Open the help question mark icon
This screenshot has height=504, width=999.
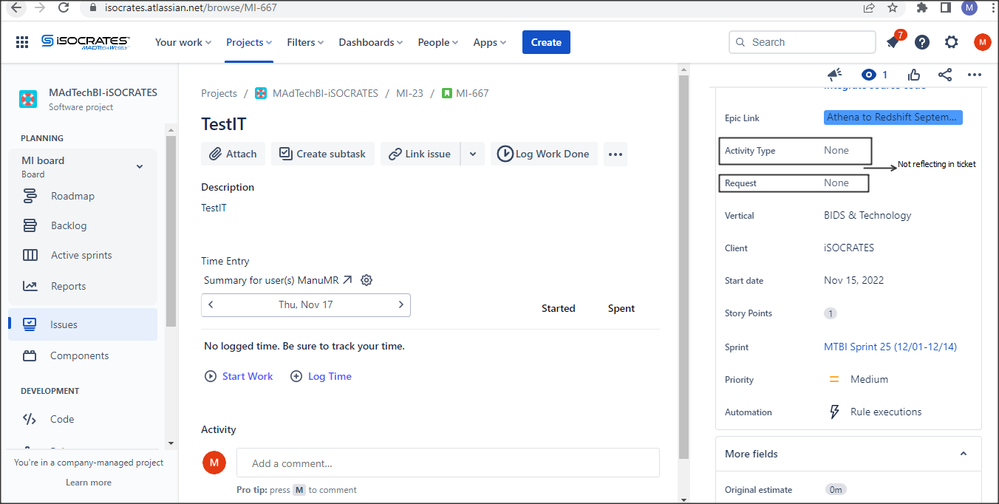(x=922, y=42)
